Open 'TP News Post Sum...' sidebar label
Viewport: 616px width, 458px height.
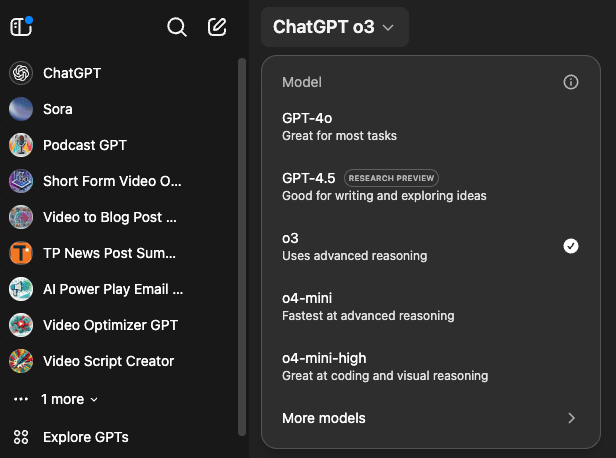pos(110,253)
